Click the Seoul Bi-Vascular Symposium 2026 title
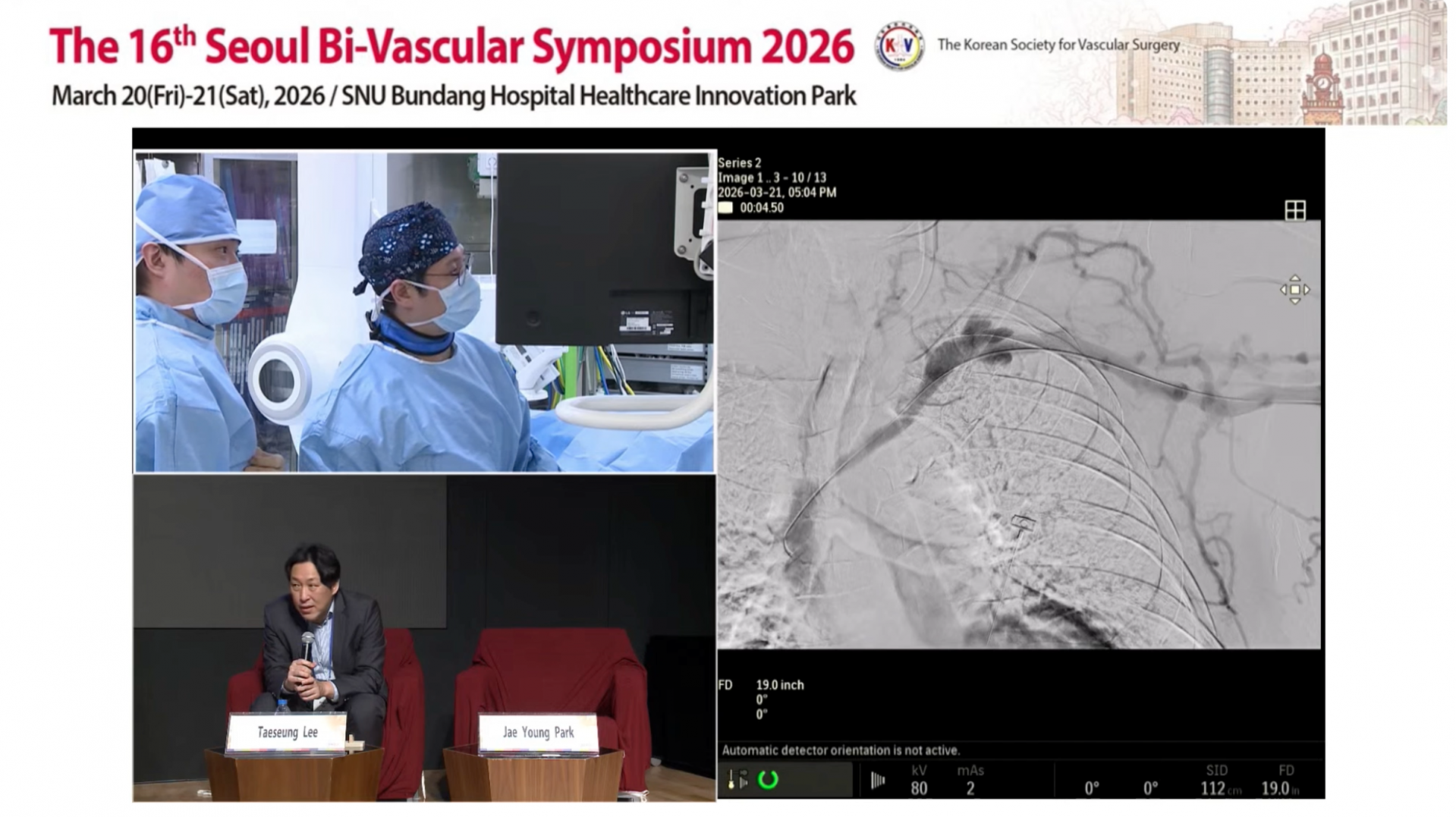Viewport: 1456px width, 817px height. click(452, 46)
